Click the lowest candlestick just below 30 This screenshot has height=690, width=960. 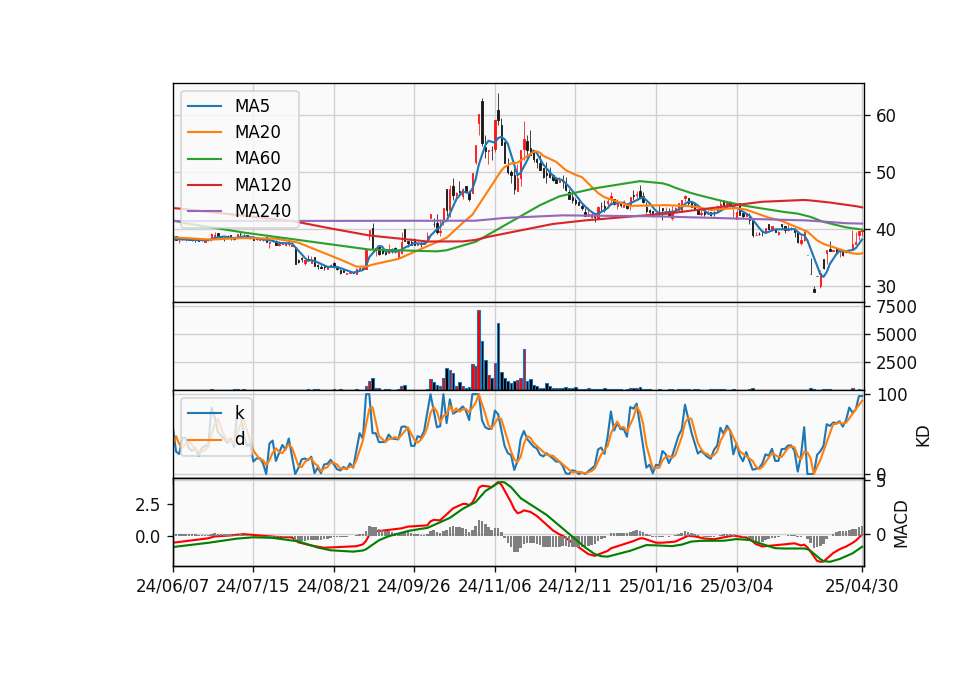click(814, 290)
